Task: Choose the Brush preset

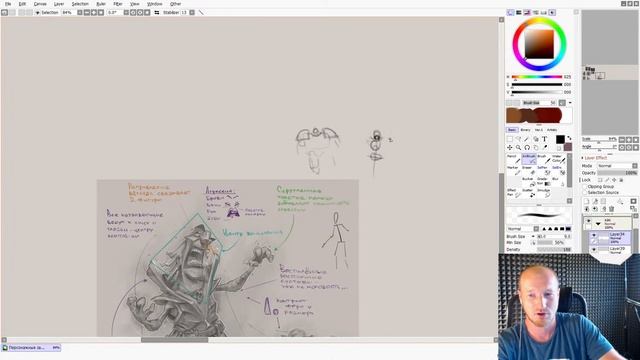Action: (544, 159)
